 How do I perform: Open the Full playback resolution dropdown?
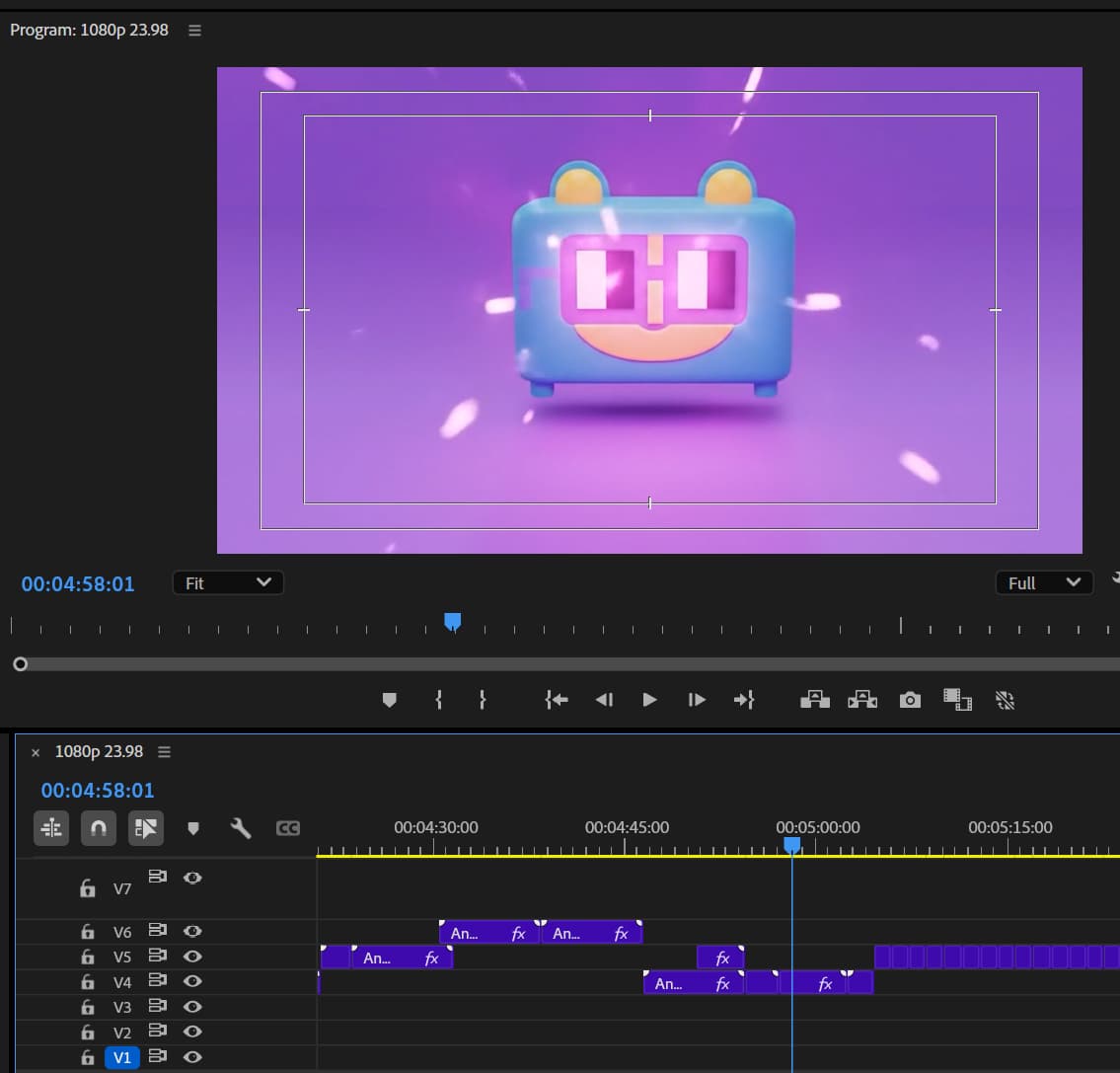(1044, 582)
